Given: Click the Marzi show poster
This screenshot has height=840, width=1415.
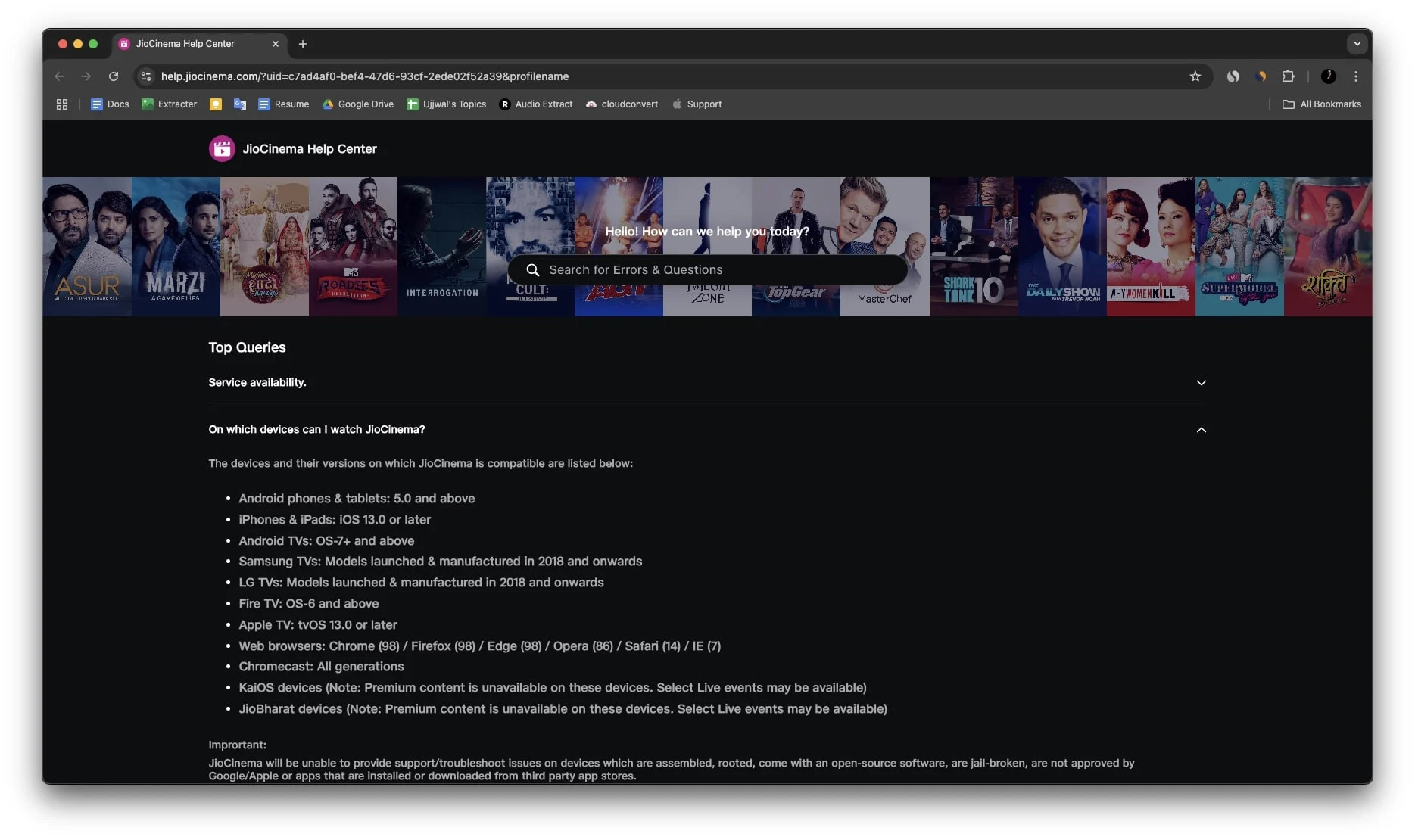Looking at the screenshot, I should point(176,247).
